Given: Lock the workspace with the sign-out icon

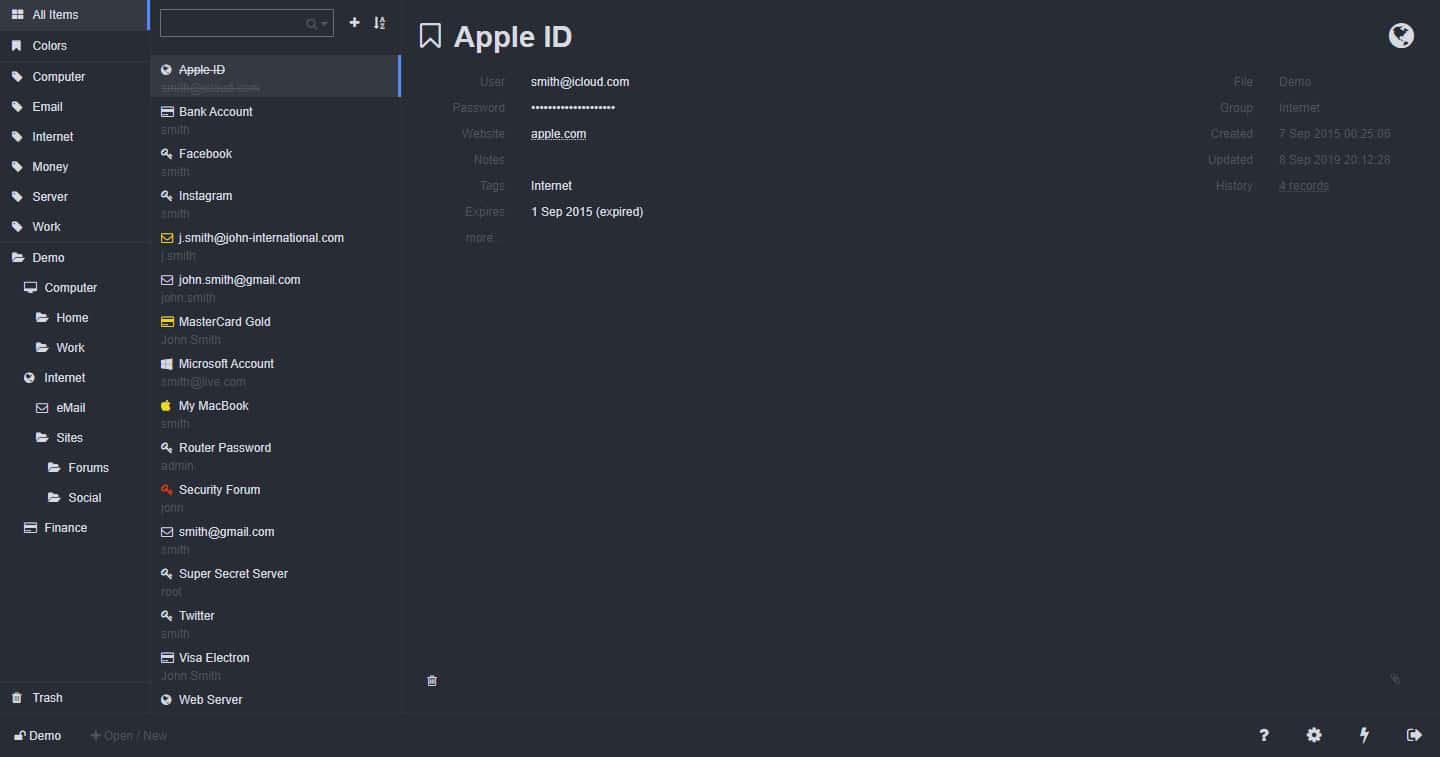Looking at the screenshot, I should pos(1414,735).
